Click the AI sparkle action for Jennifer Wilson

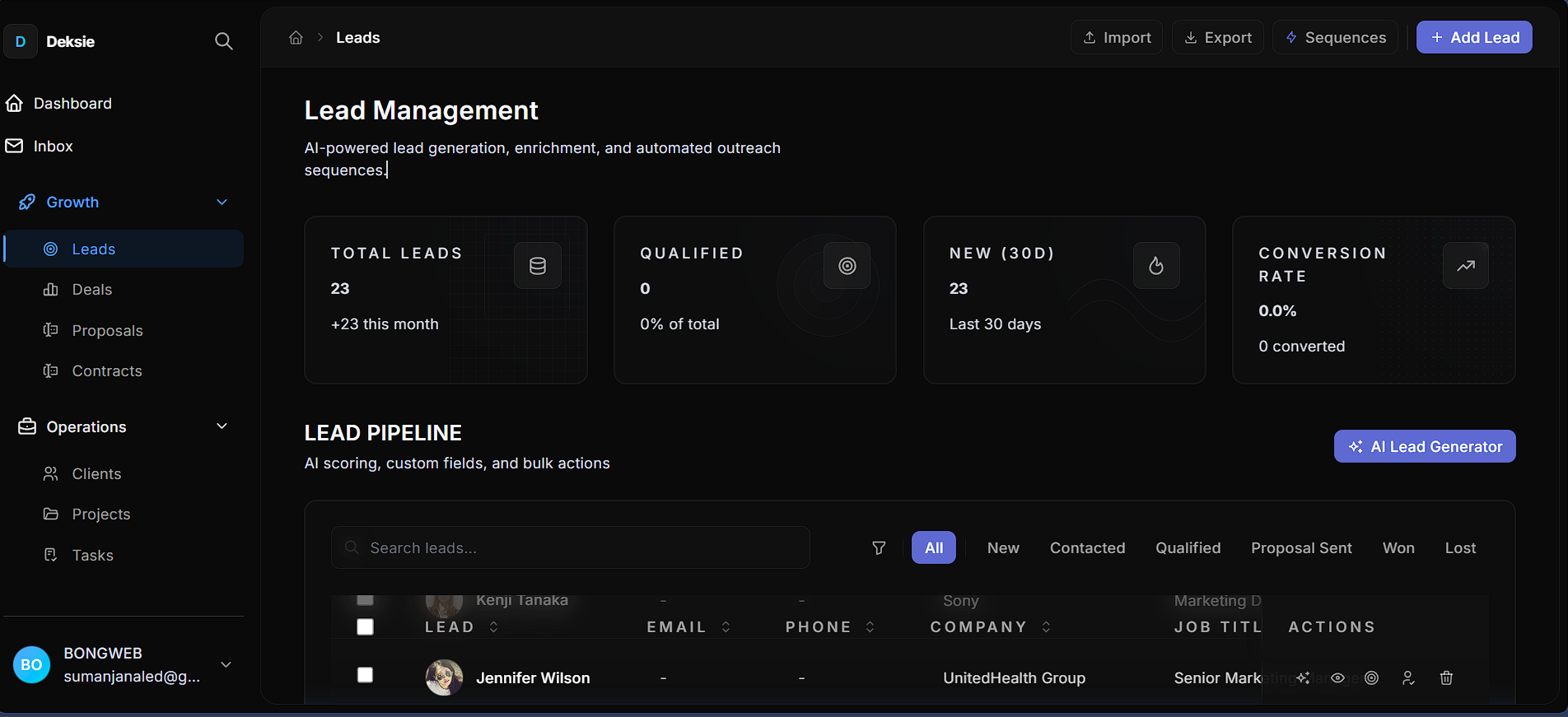(1303, 678)
